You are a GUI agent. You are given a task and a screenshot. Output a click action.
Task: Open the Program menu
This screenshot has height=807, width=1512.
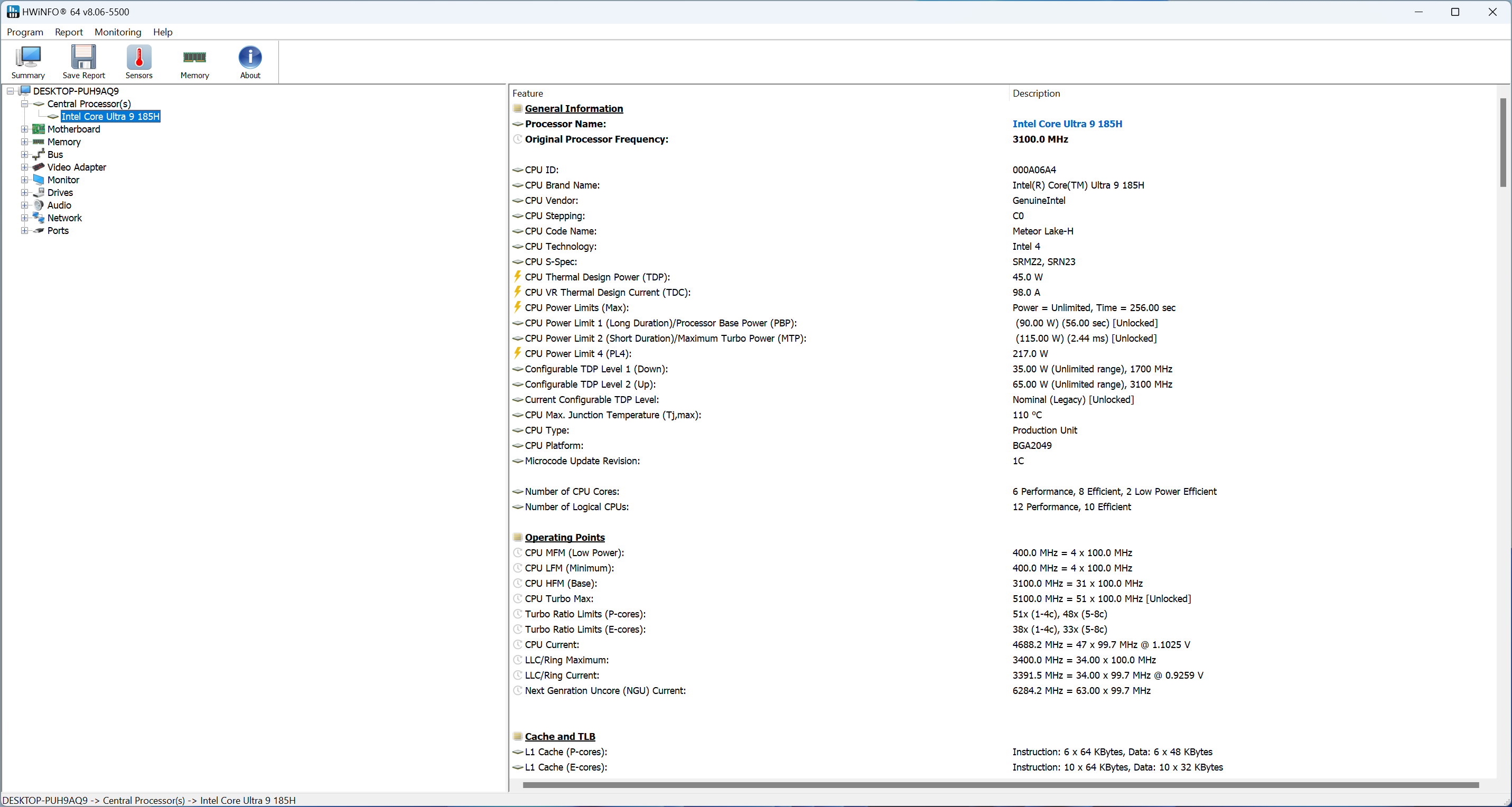25,32
